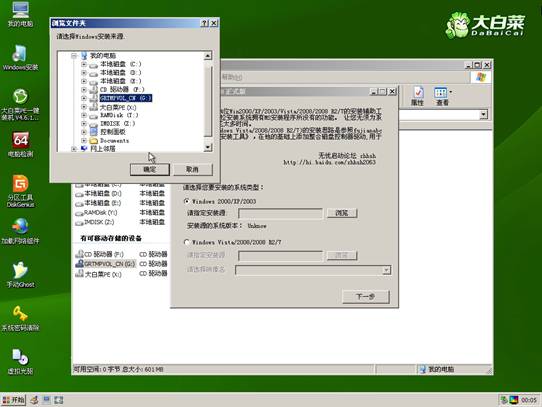Open the 虚拟光驱 desktop icon
Viewport: 542px width, 407px height.
click(x=20, y=362)
